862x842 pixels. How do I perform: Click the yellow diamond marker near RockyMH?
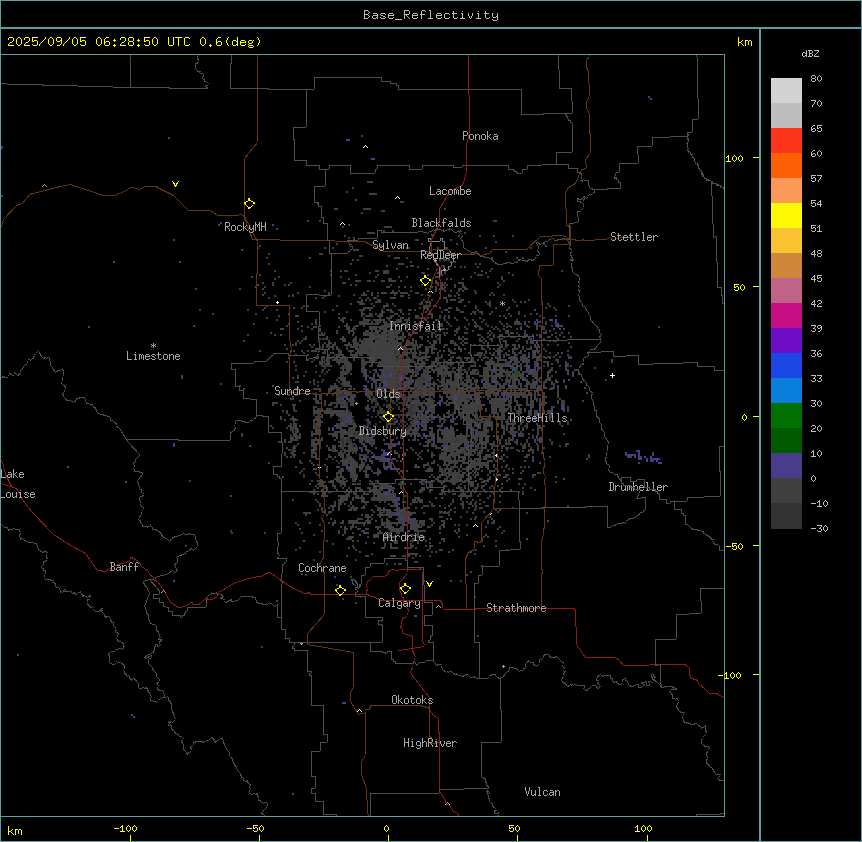click(250, 204)
